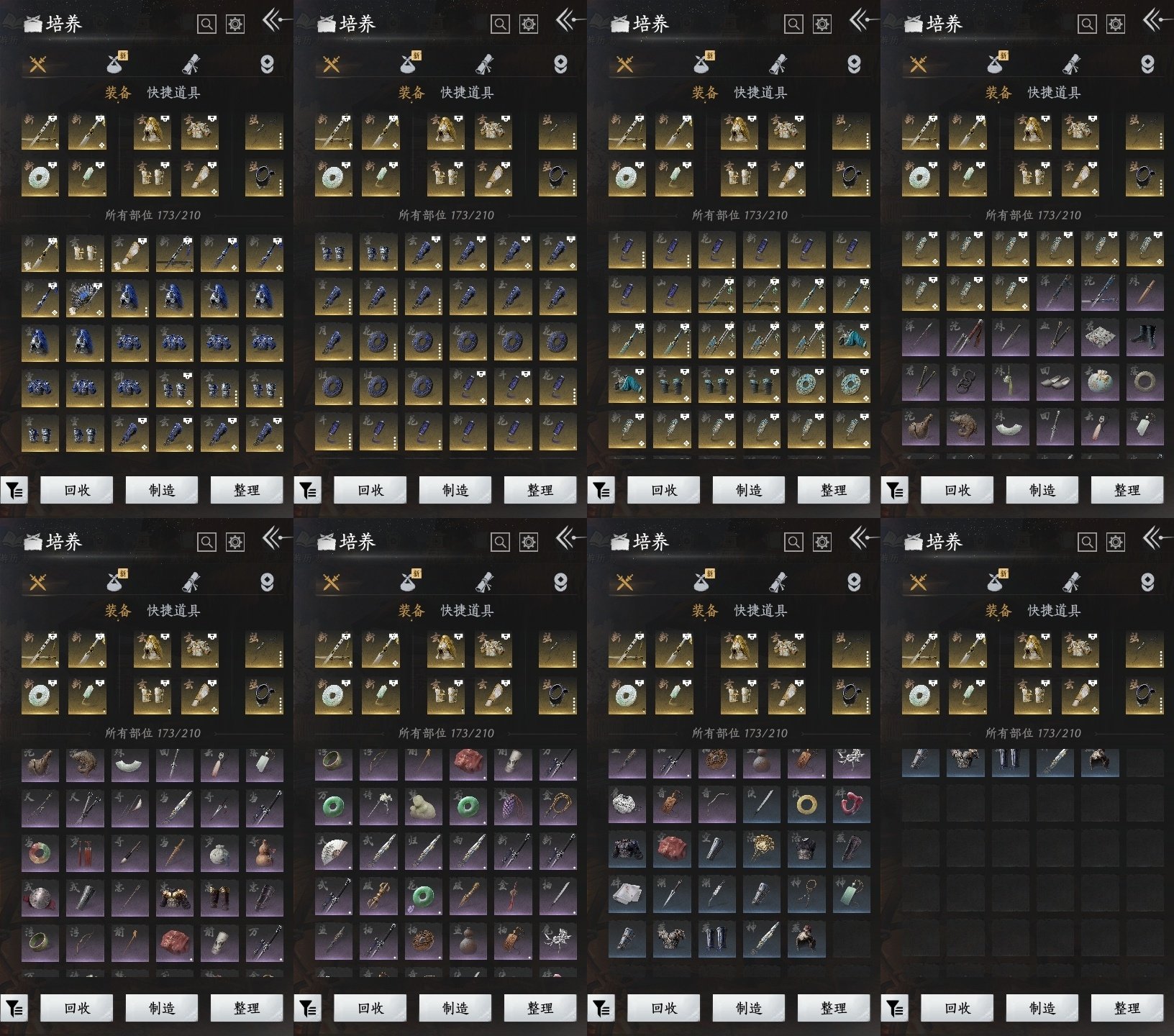Switch to 装备 tab in top row's second panel
This screenshot has width=1174, height=1036.
click(411, 93)
